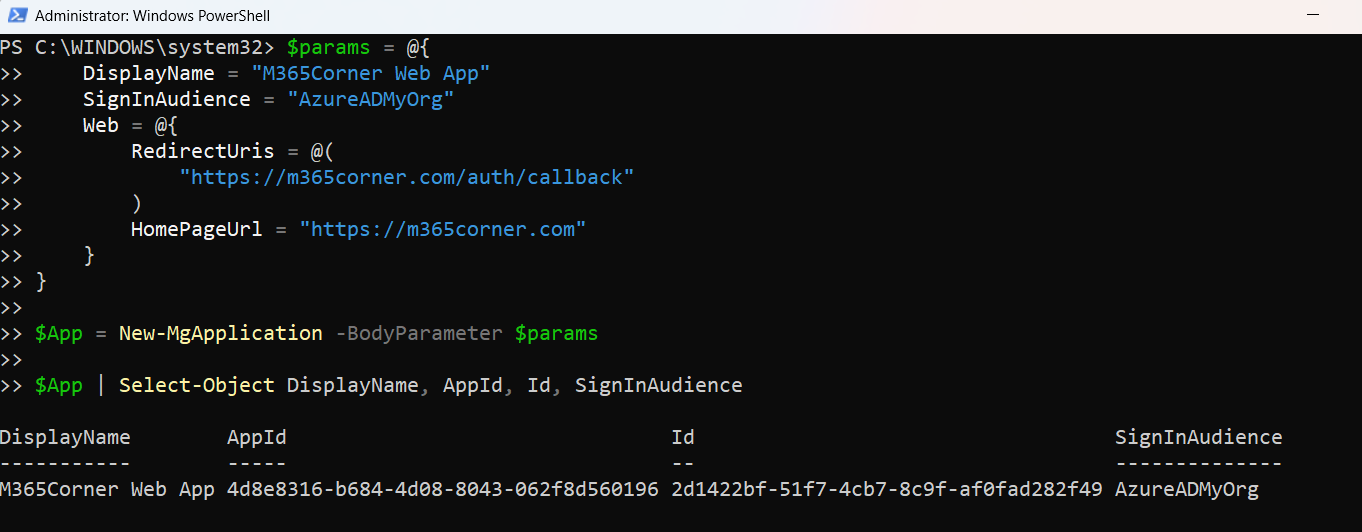
Task: Click the PowerShell icon in title bar
Action: pyautogui.click(x=17, y=16)
